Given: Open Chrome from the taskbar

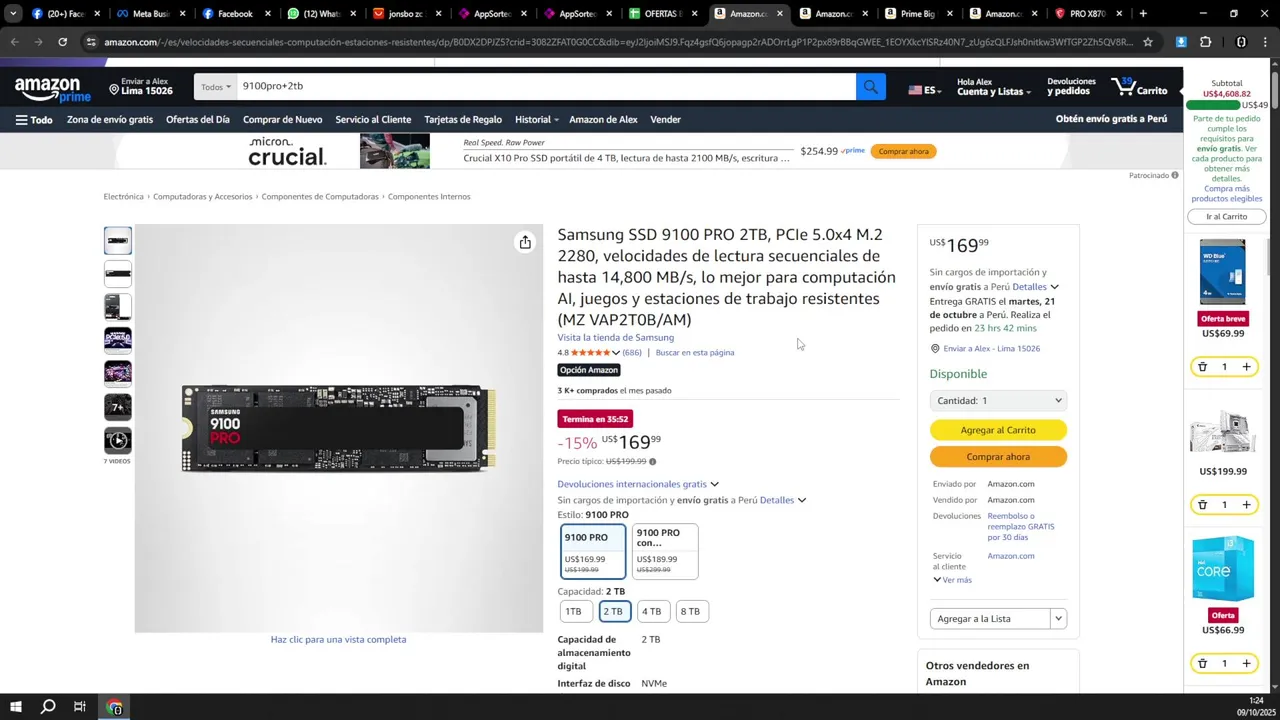Looking at the screenshot, I should pyautogui.click(x=115, y=707).
